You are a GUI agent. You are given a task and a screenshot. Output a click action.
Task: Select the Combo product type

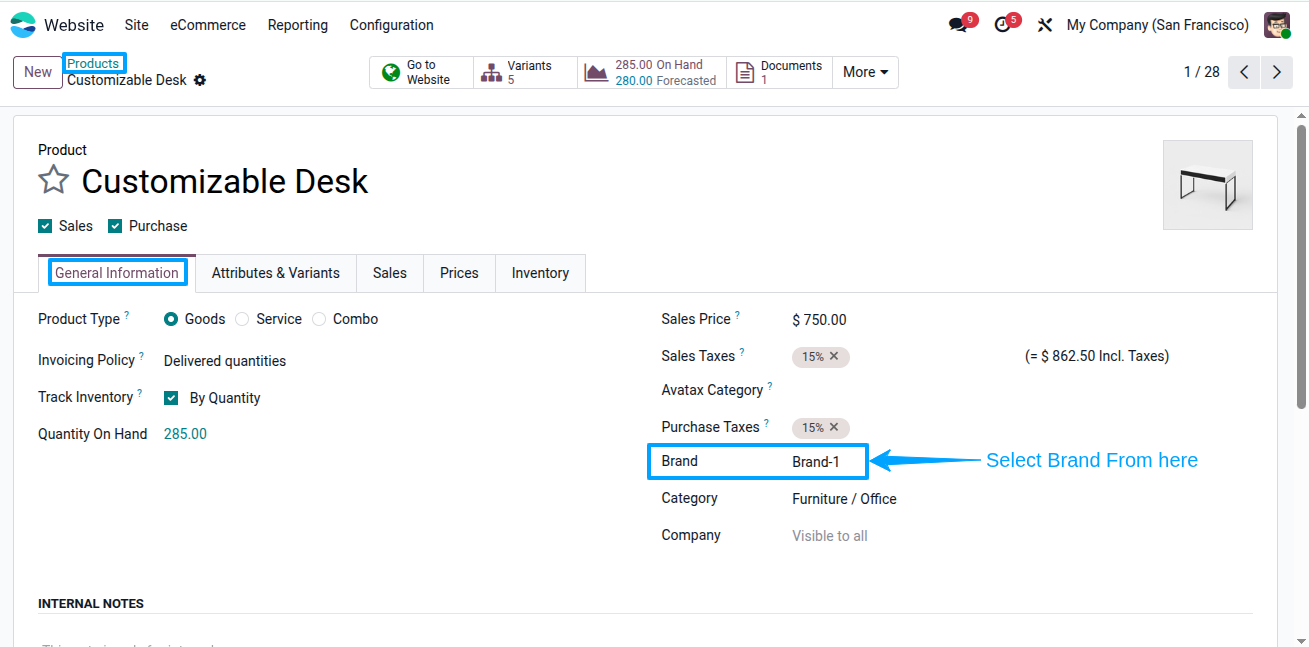tap(319, 319)
